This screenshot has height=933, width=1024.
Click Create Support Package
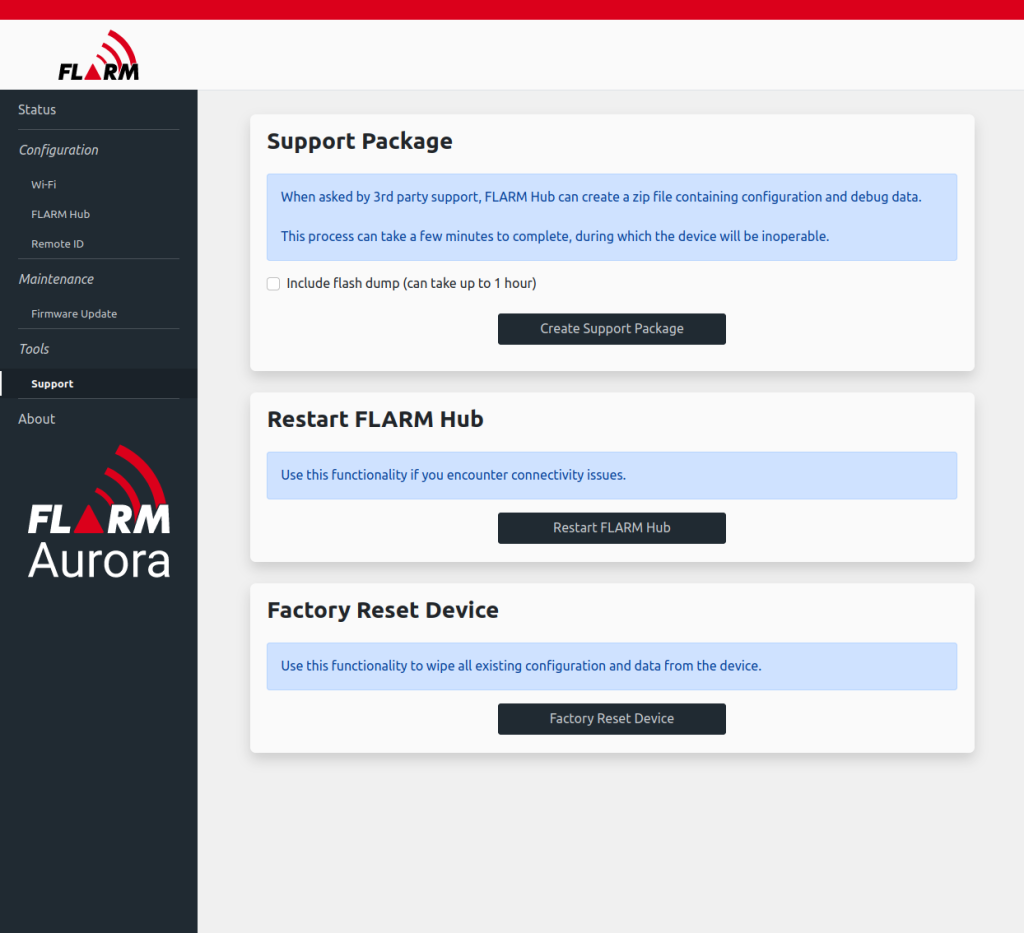[611, 328]
